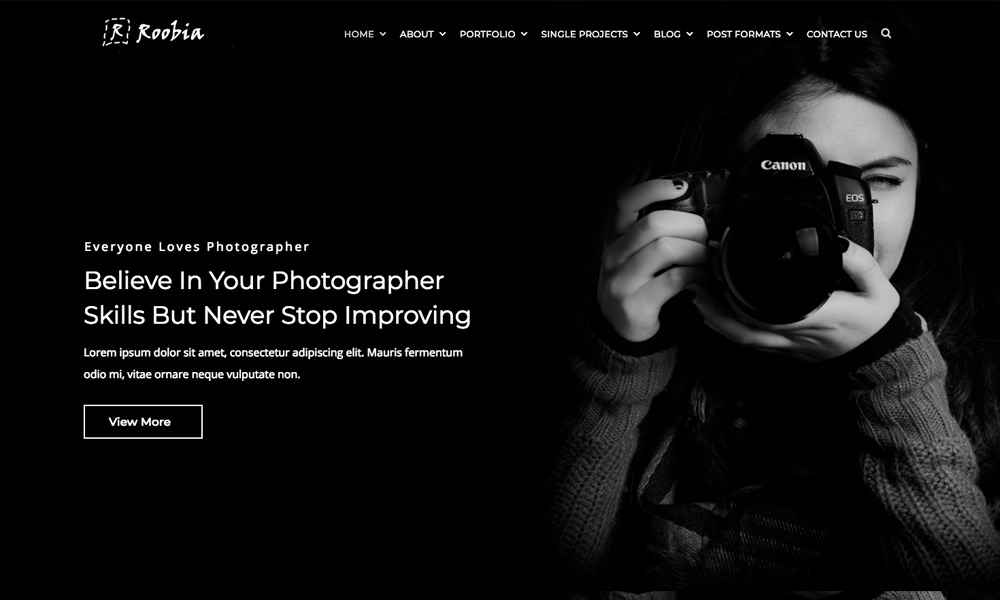The image size is (1000, 600).
Task: Open the Blog menu item
Action: pyautogui.click(x=667, y=34)
